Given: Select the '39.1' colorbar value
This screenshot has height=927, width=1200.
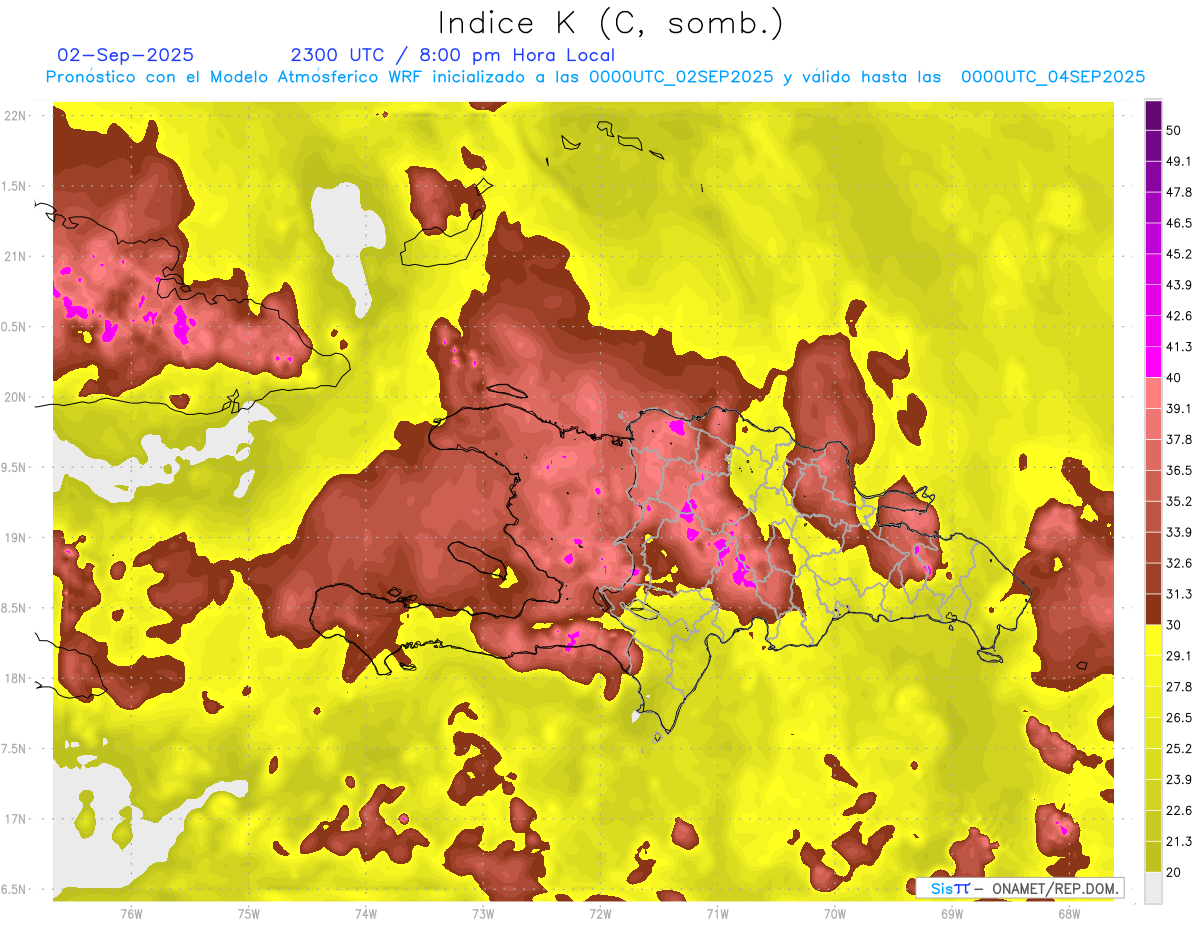Looking at the screenshot, I should coord(1178,408).
